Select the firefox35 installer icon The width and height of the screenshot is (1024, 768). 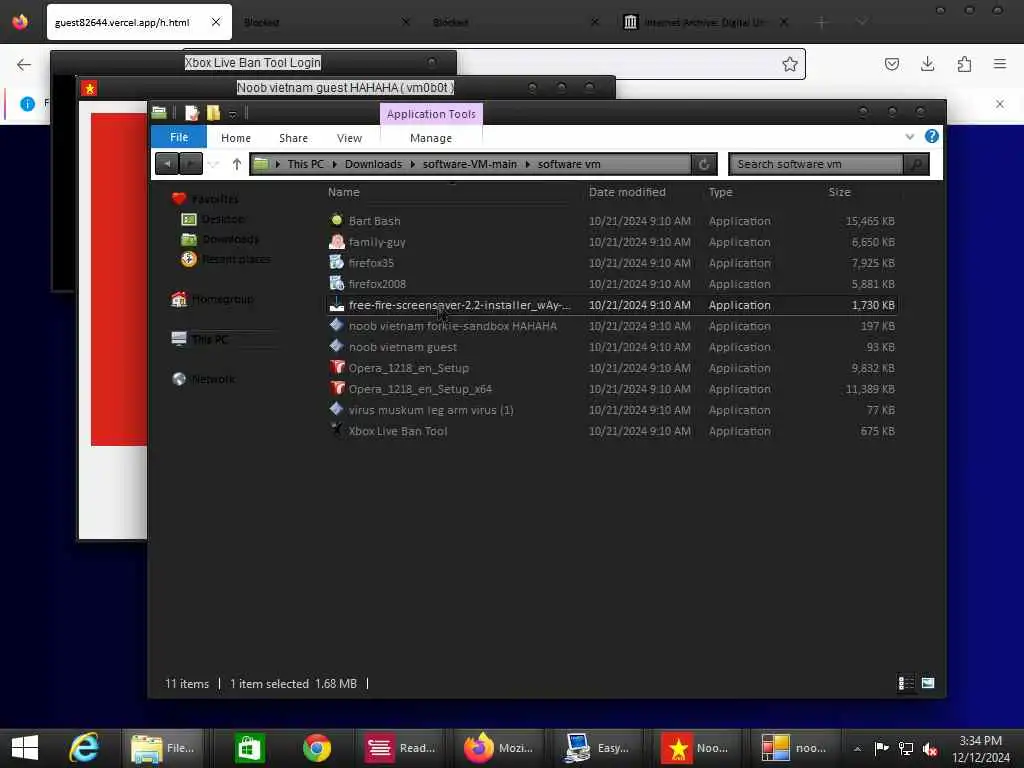tap(336, 263)
